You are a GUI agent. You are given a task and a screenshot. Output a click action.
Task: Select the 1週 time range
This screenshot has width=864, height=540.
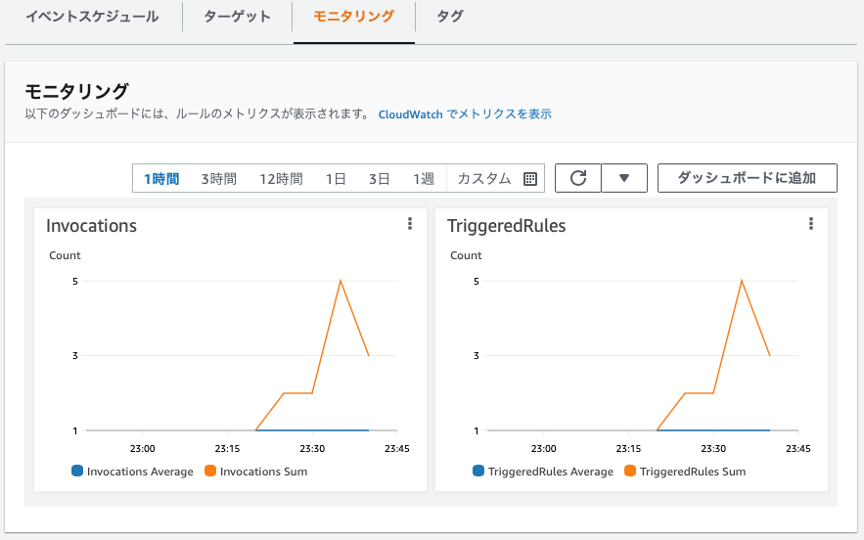click(x=423, y=179)
